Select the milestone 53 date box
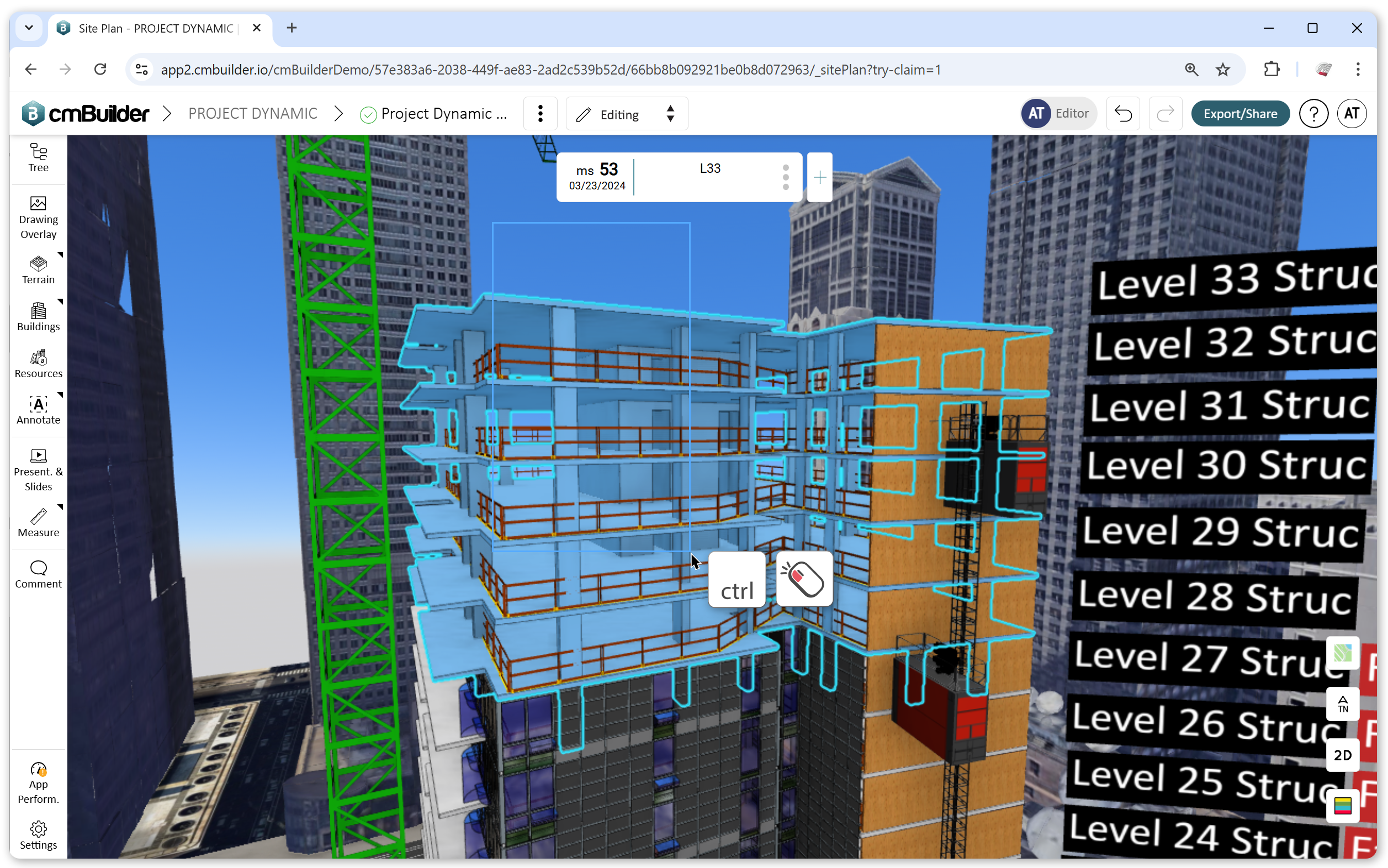 596,177
